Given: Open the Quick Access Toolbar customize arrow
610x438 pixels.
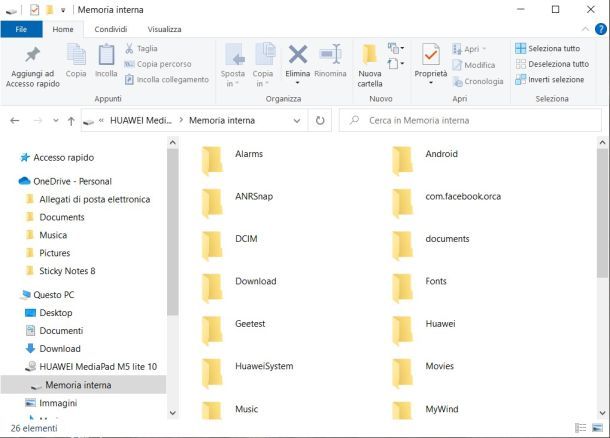Looking at the screenshot, I should (x=63, y=10).
